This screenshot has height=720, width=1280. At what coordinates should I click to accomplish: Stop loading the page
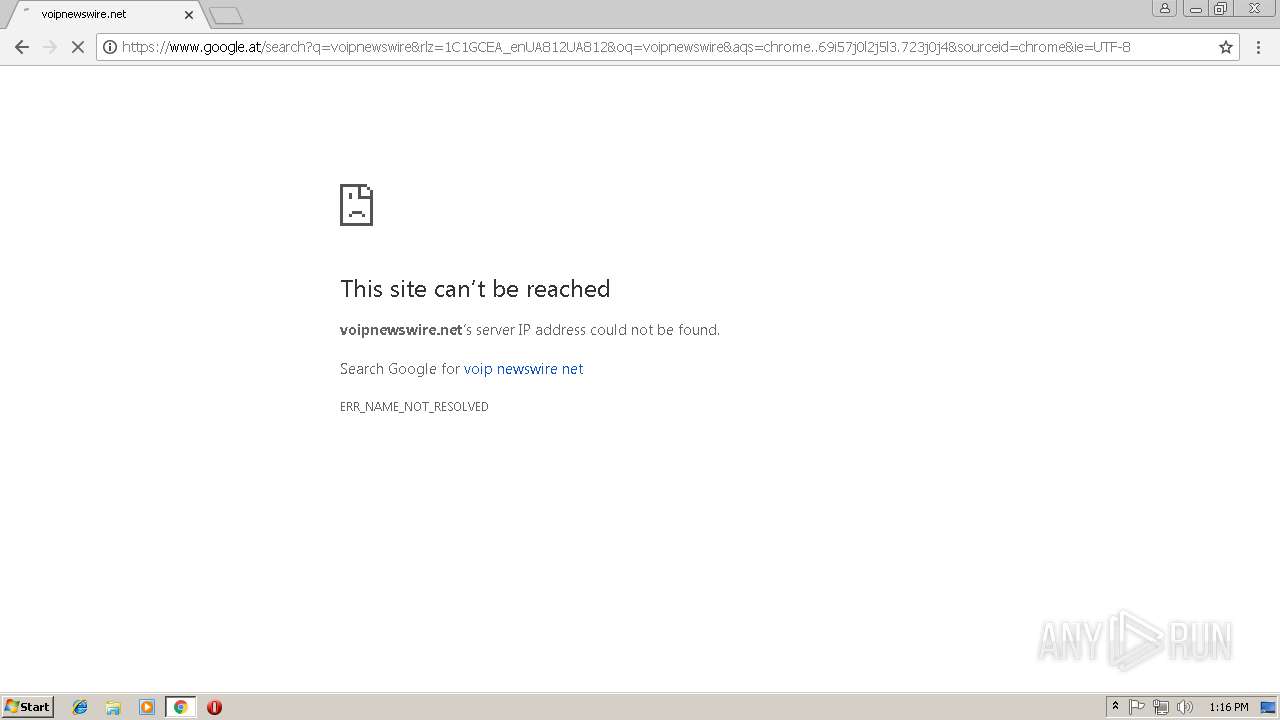click(77, 47)
